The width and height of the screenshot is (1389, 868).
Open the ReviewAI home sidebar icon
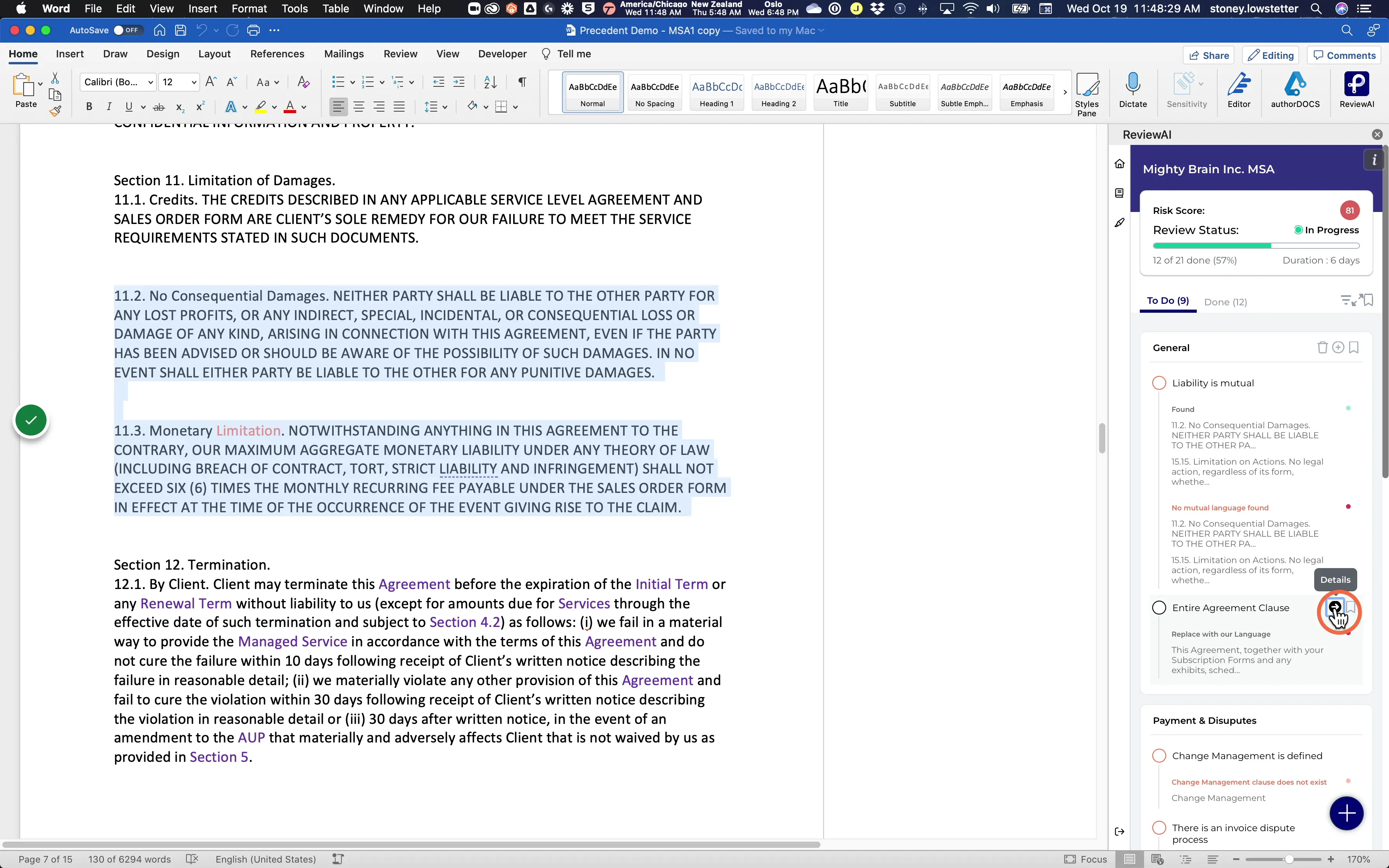click(1119, 164)
